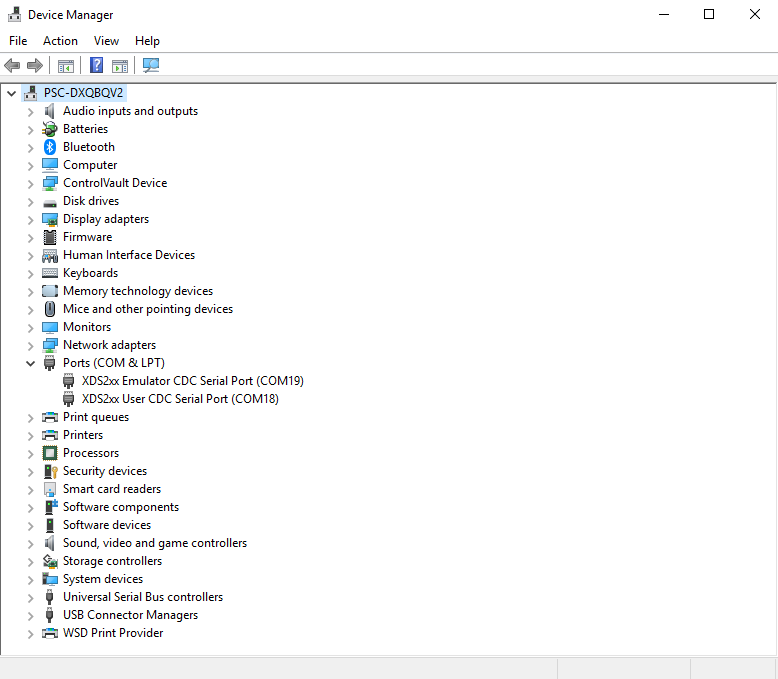Viewport: 778px width, 679px height.
Task: Click the Security devices key icon
Action: coord(51,471)
